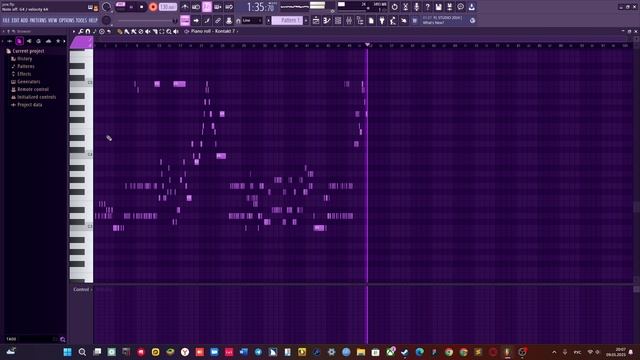Open the Mixer window icon
This screenshot has width=640, height=360.
(349, 20)
